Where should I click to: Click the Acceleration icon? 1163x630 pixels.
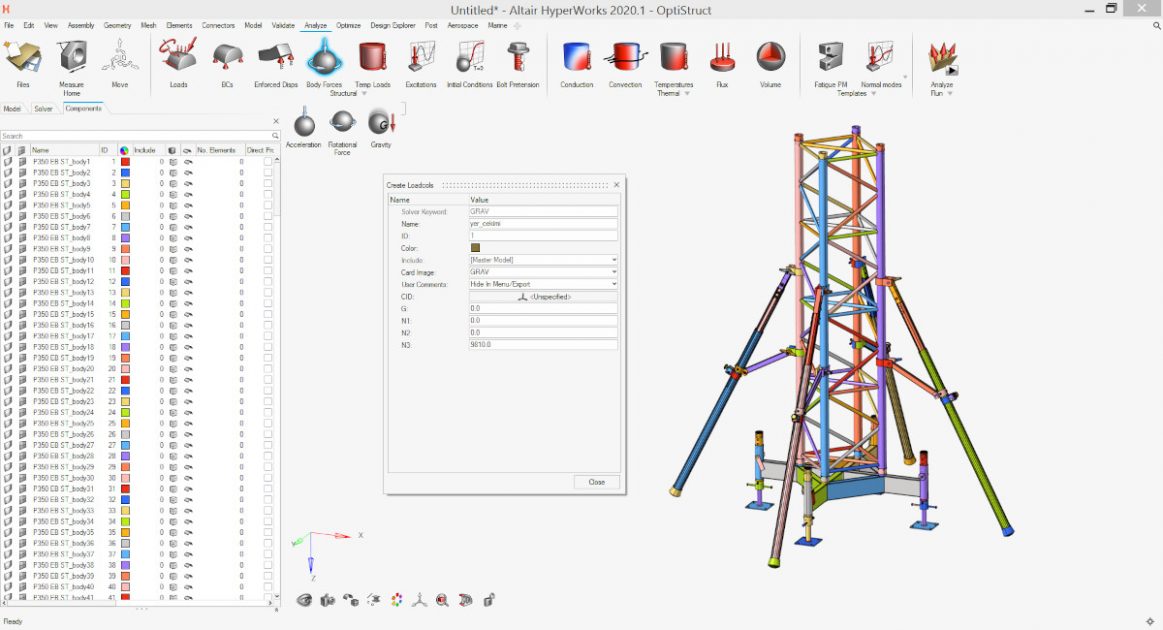tap(304, 123)
